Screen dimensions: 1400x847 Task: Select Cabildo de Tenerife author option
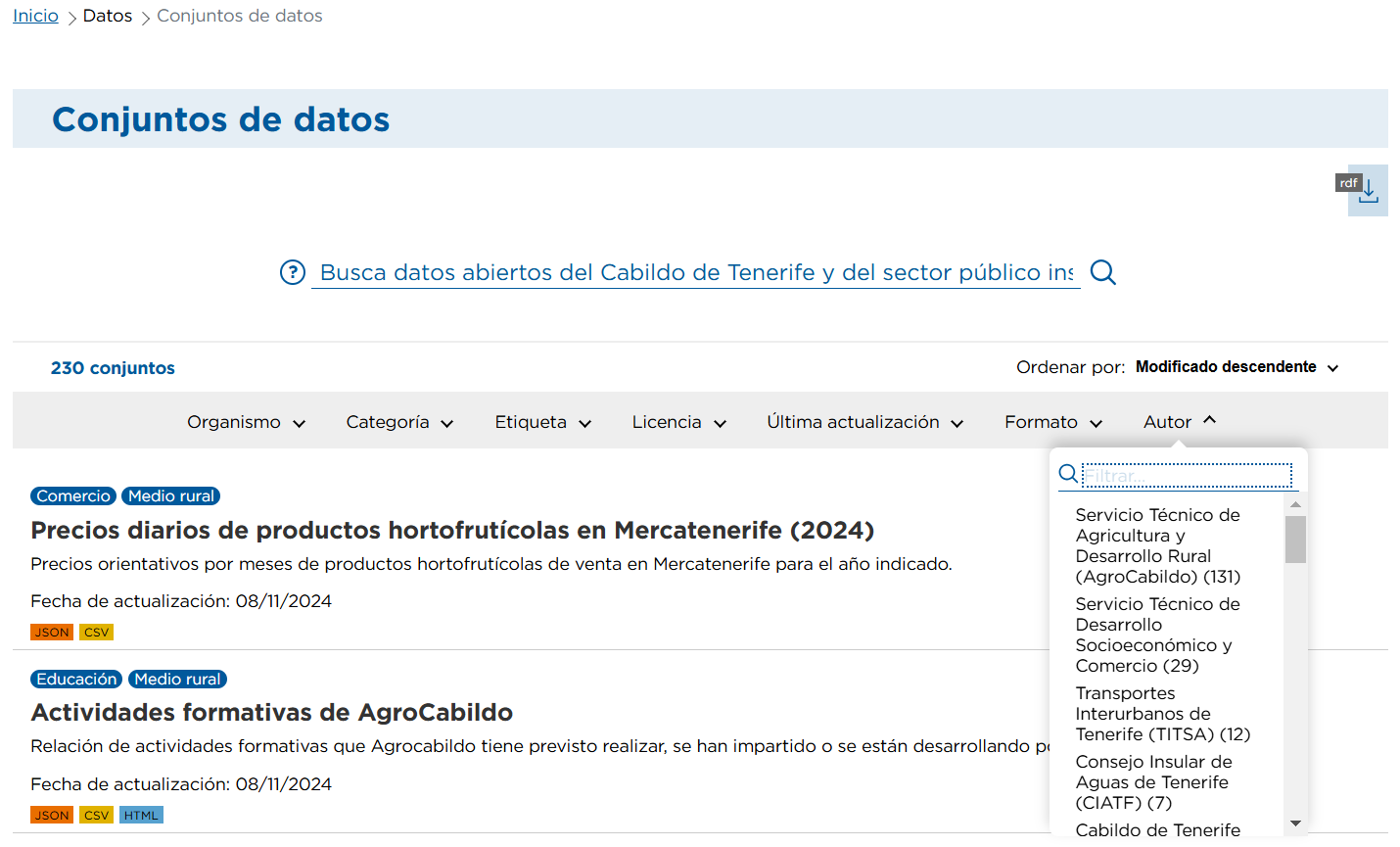click(1158, 830)
